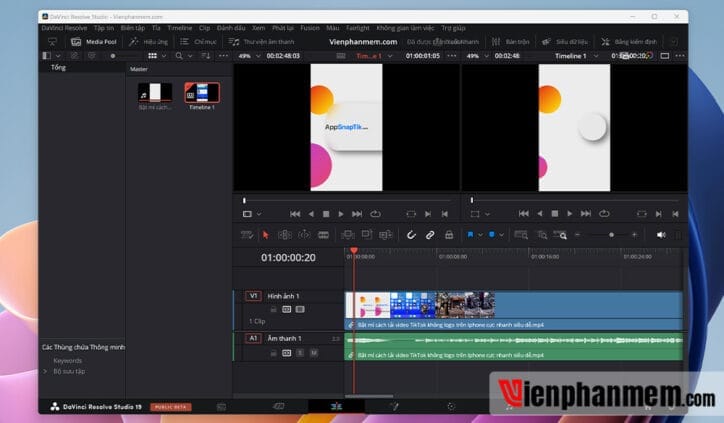This screenshot has height=423, width=724.
Task: Pick the Blade Edit Mode tool
Action: 323,235
